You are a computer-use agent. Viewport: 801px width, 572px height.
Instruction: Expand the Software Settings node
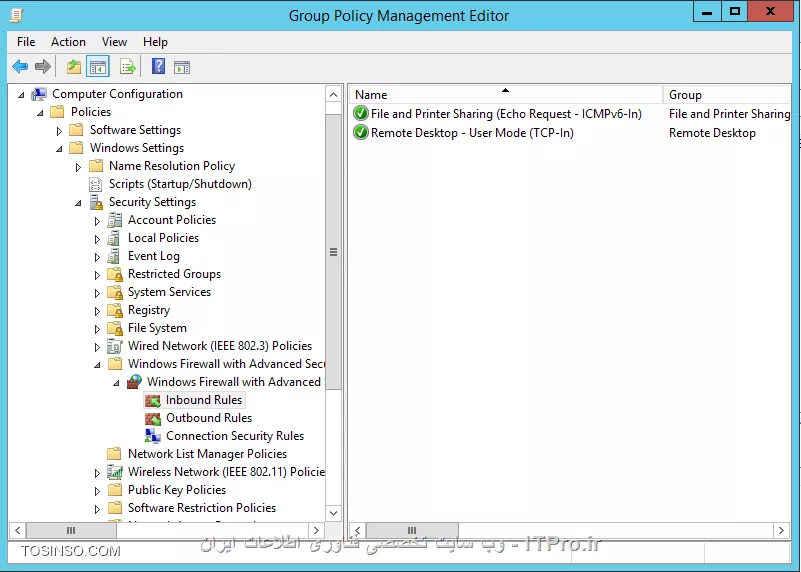tap(59, 131)
